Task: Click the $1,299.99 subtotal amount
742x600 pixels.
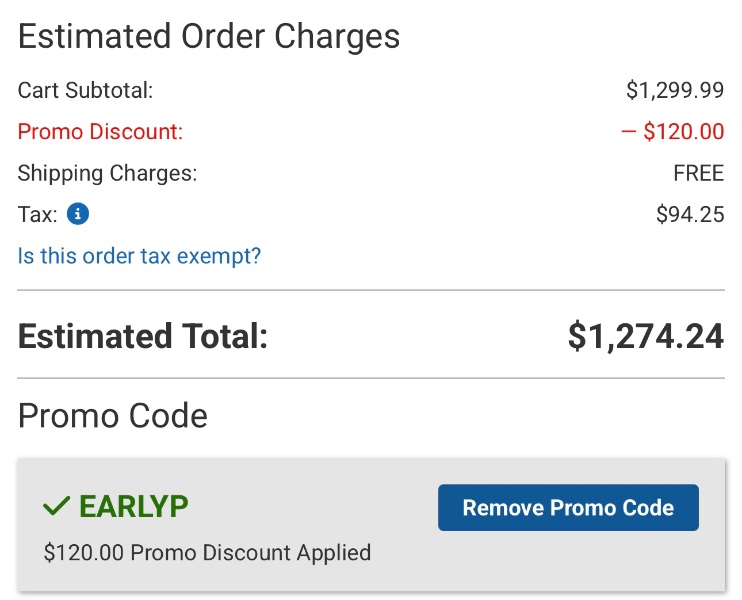Action: pyautogui.click(x=674, y=90)
